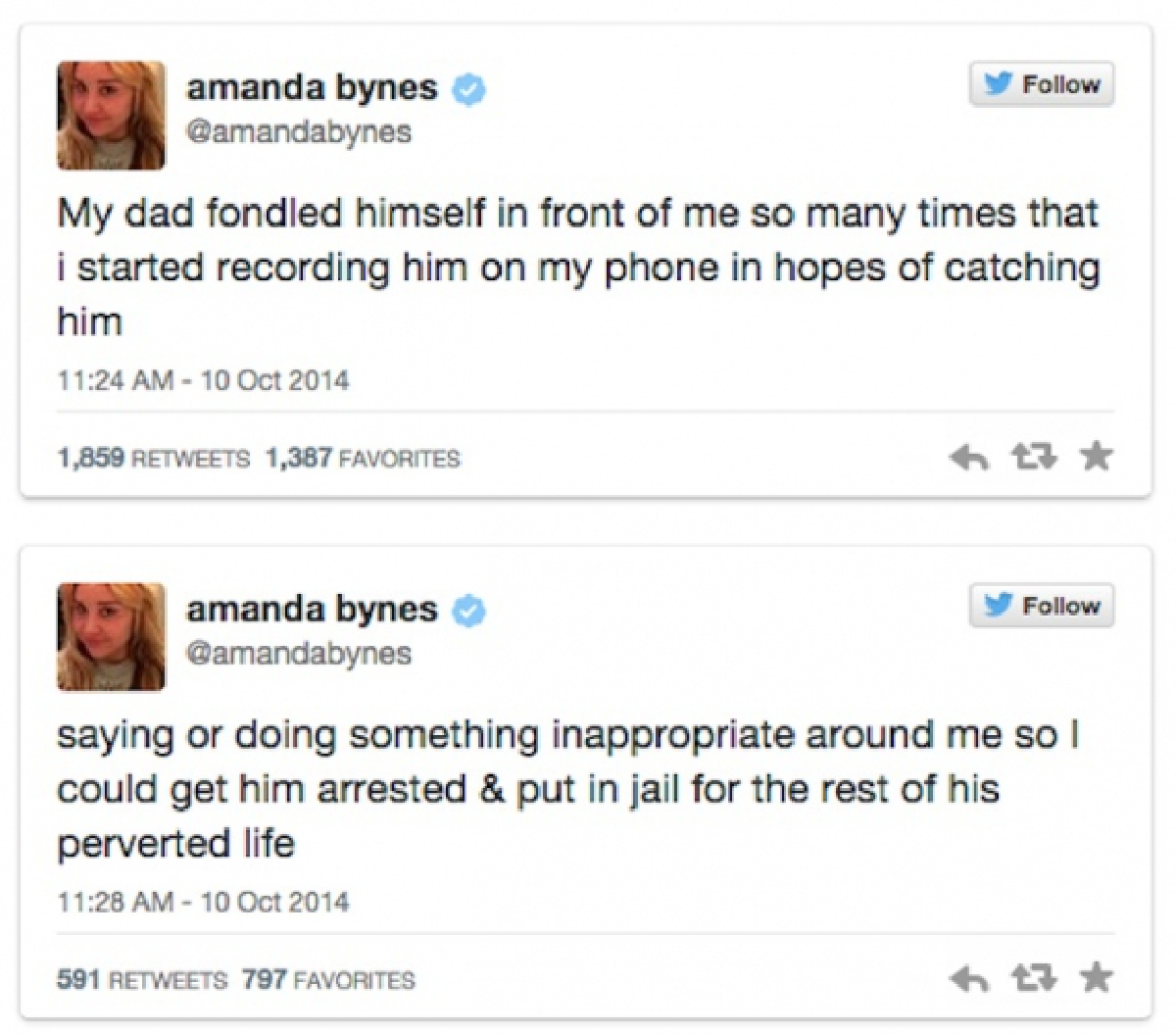Click the verified badge in first tweet
This screenshot has width=1176, height=1034.
click(469, 89)
